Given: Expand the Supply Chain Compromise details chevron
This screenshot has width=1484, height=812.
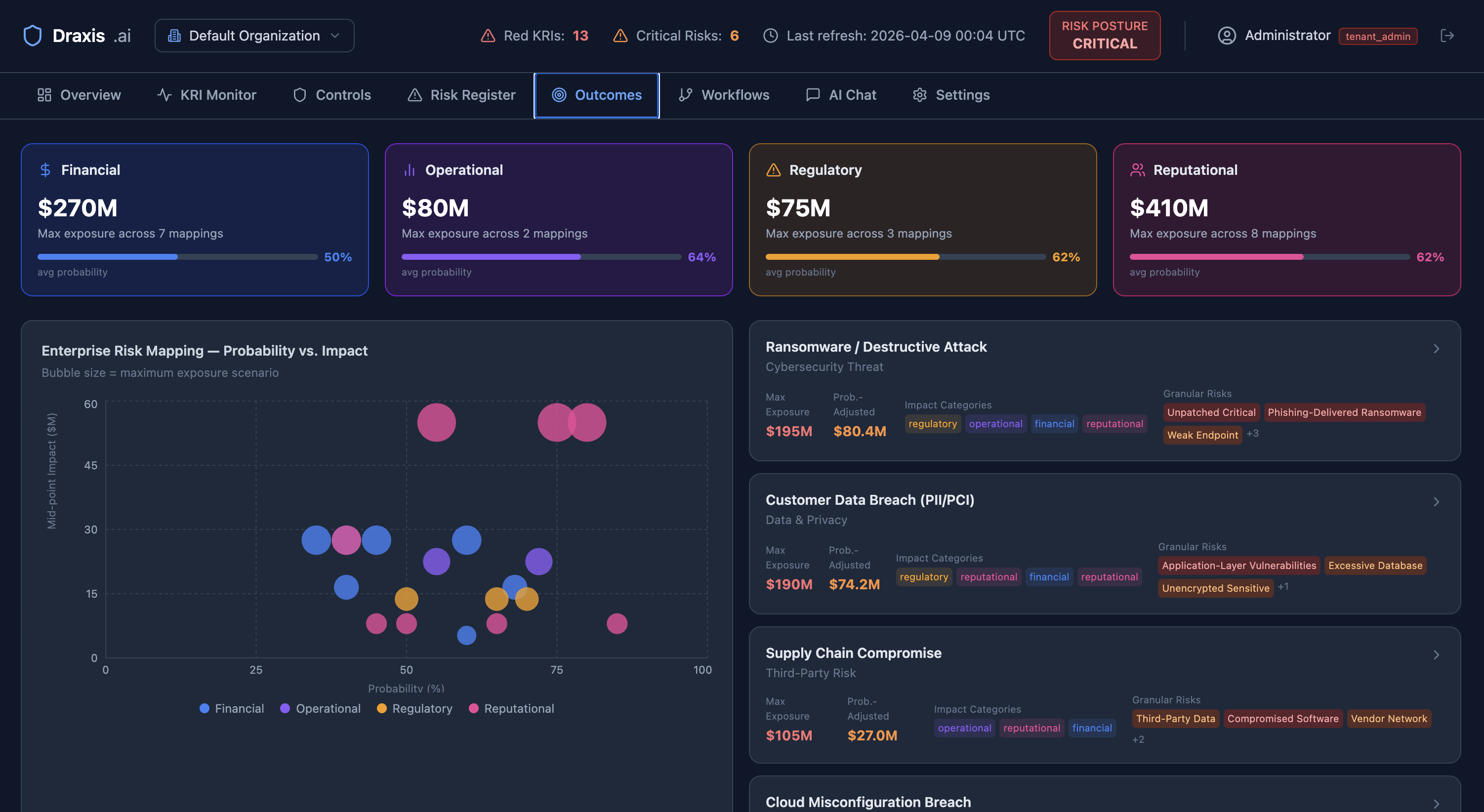Looking at the screenshot, I should (1435, 655).
